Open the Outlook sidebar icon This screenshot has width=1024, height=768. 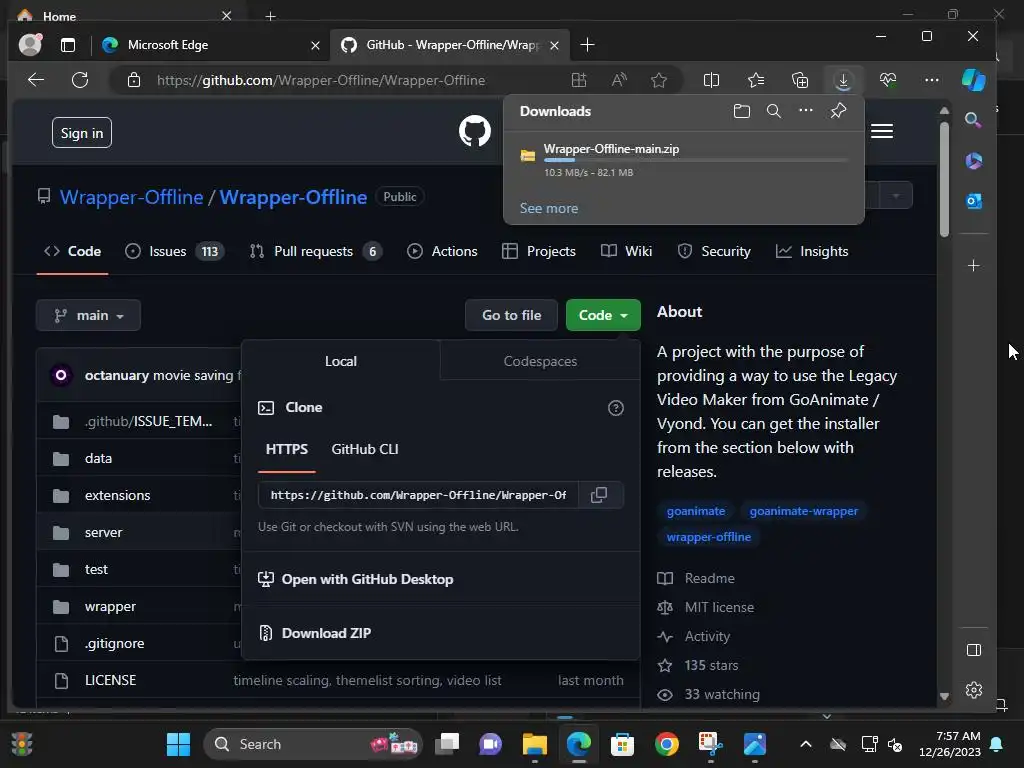(974, 201)
